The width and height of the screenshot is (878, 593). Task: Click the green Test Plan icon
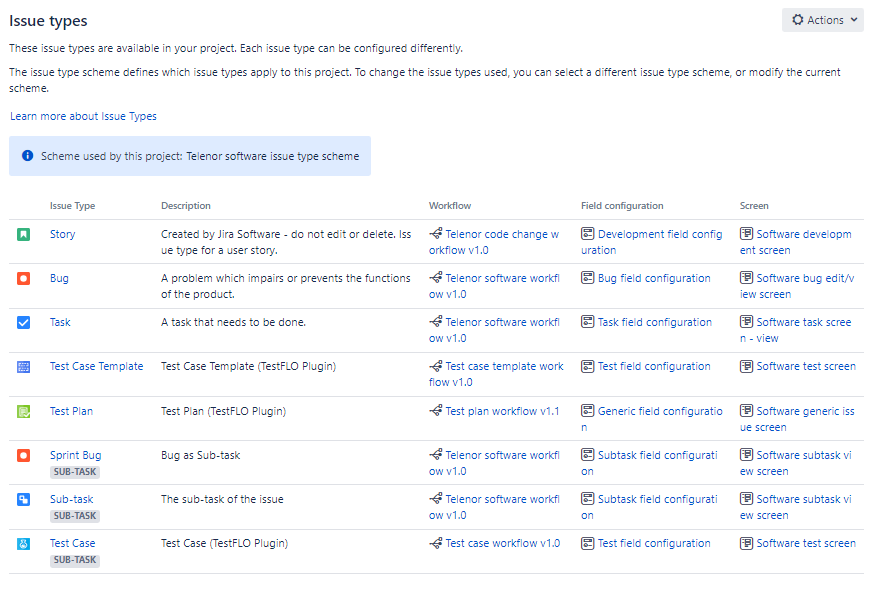pyautogui.click(x=24, y=411)
